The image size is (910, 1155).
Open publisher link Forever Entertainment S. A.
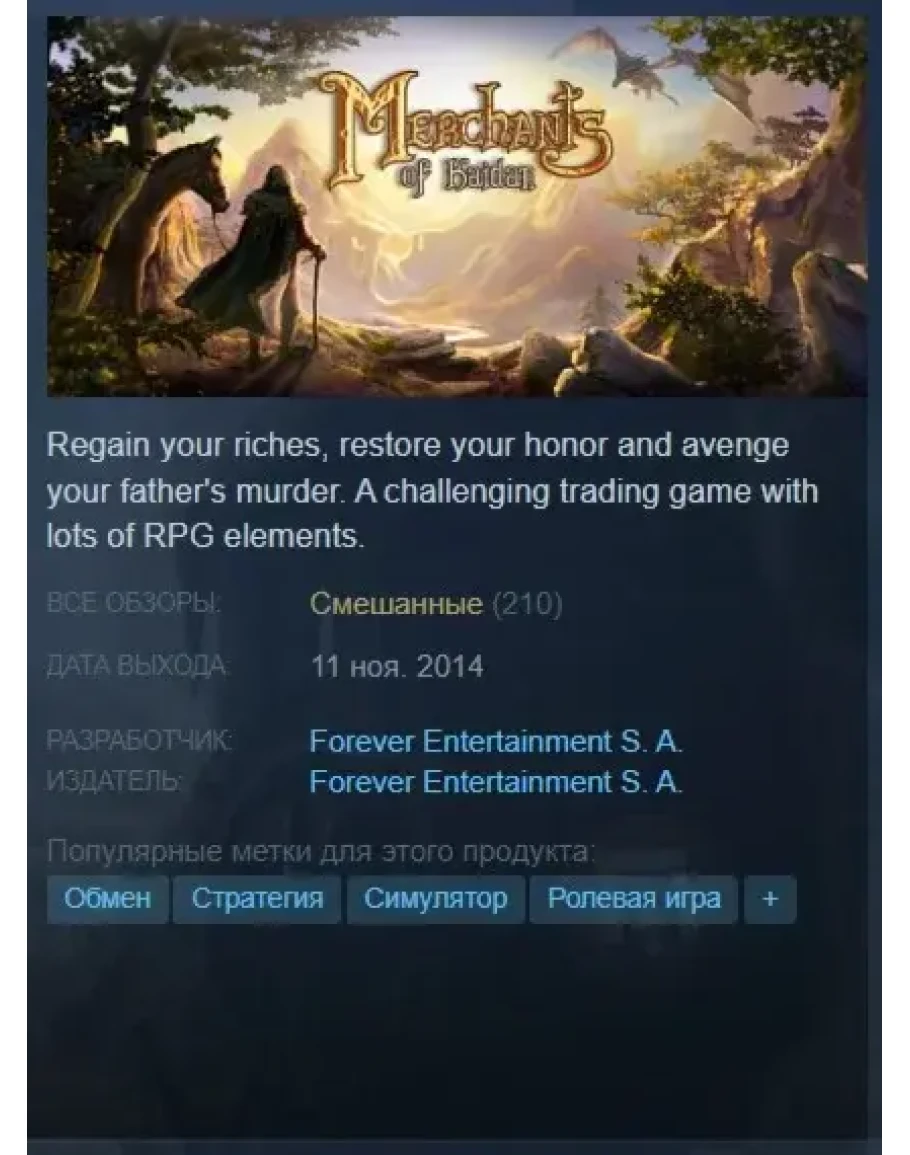(496, 782)
